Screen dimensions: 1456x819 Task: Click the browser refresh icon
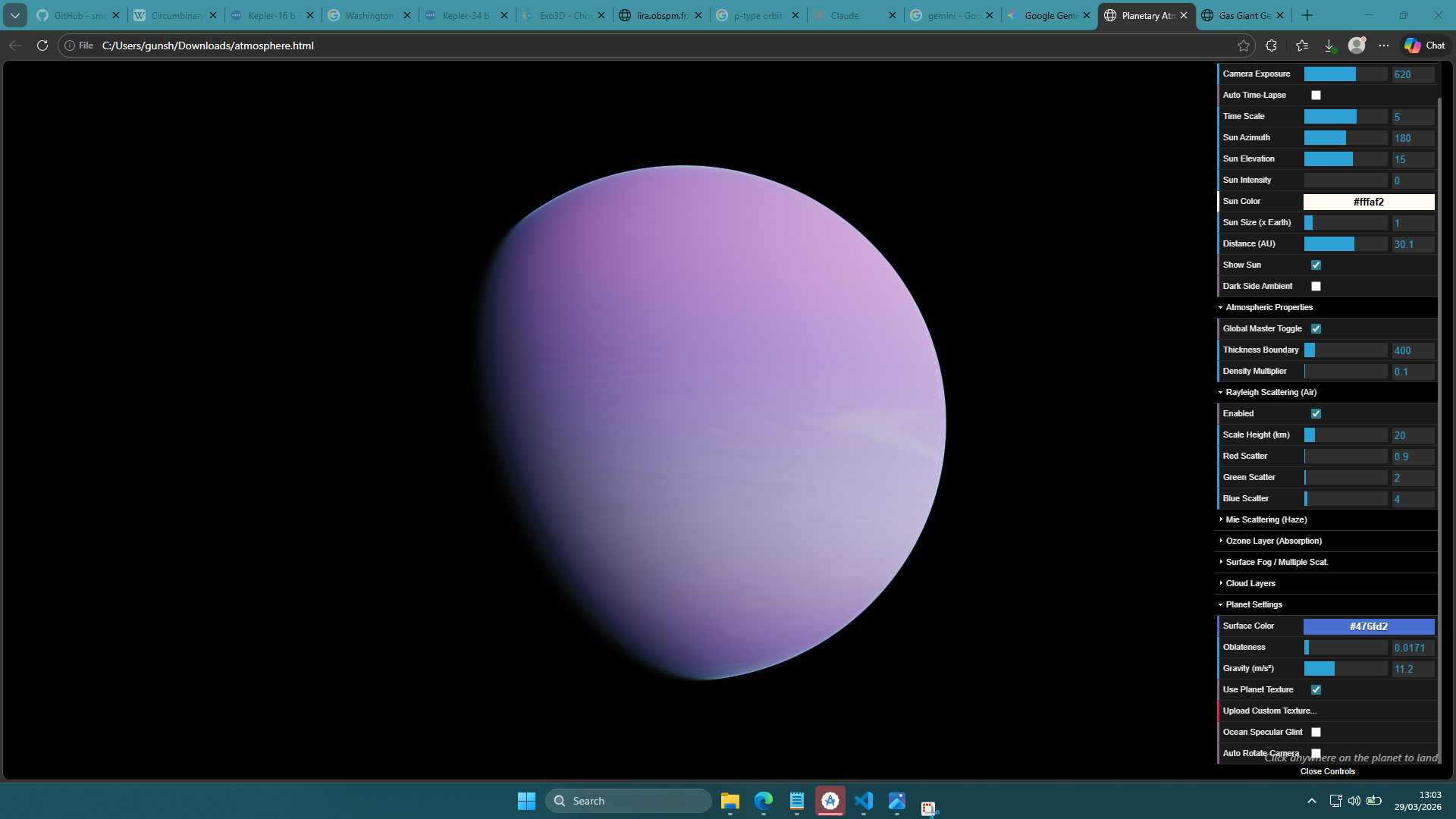tap(42, 45)
